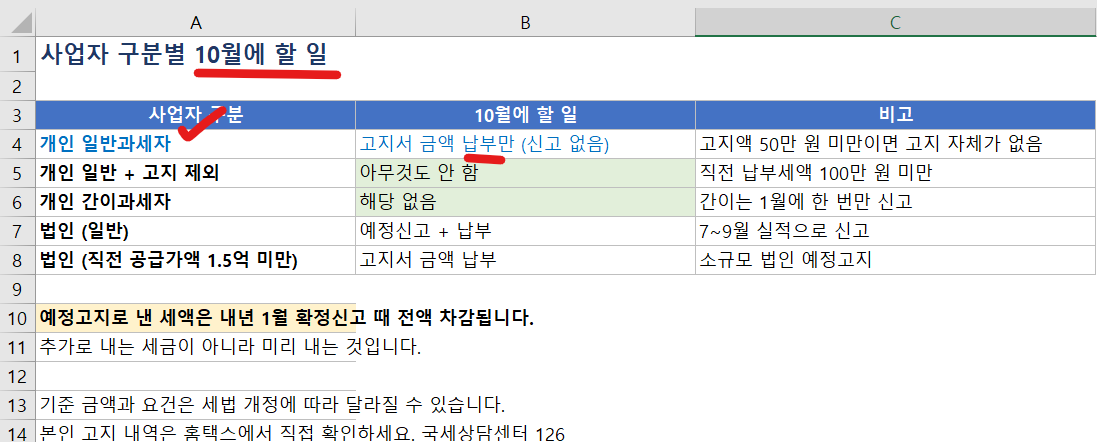Select cell '법인 (일반)'

point(195,231)
